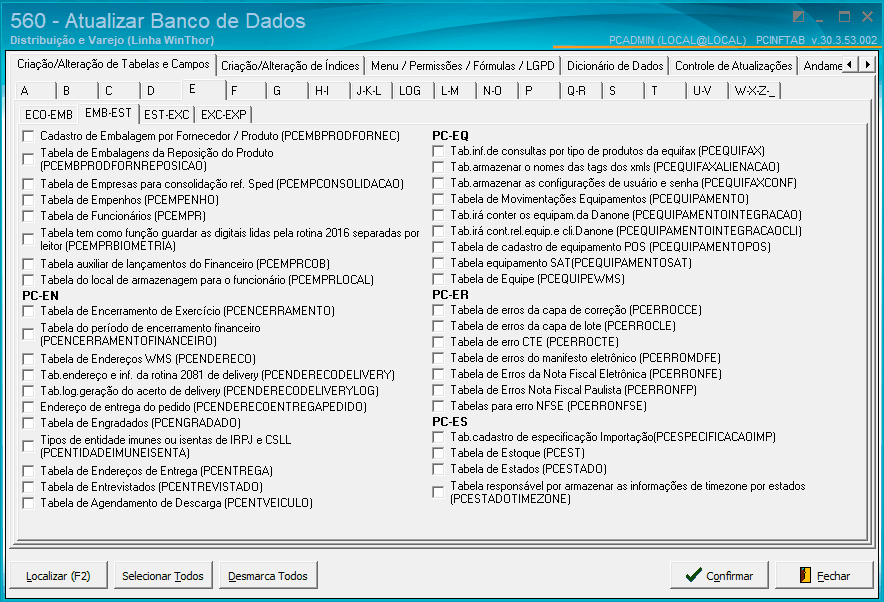This screenshot has height=602, width=884.
Task: Click the Localizar (F2) button
Action: pyautogui.click(x=58, y=576)
